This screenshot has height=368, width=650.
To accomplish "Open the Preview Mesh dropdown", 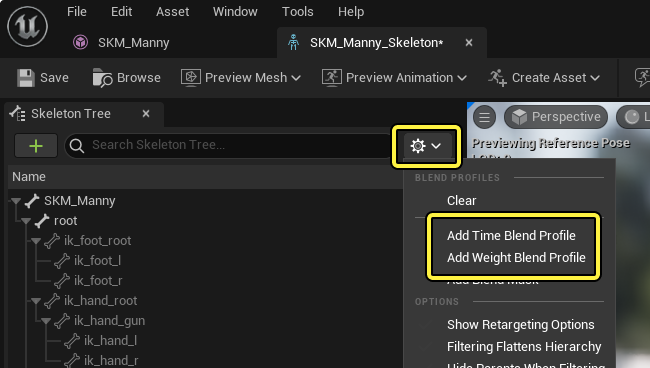I will pyautogui.click(x=240, y=77).
